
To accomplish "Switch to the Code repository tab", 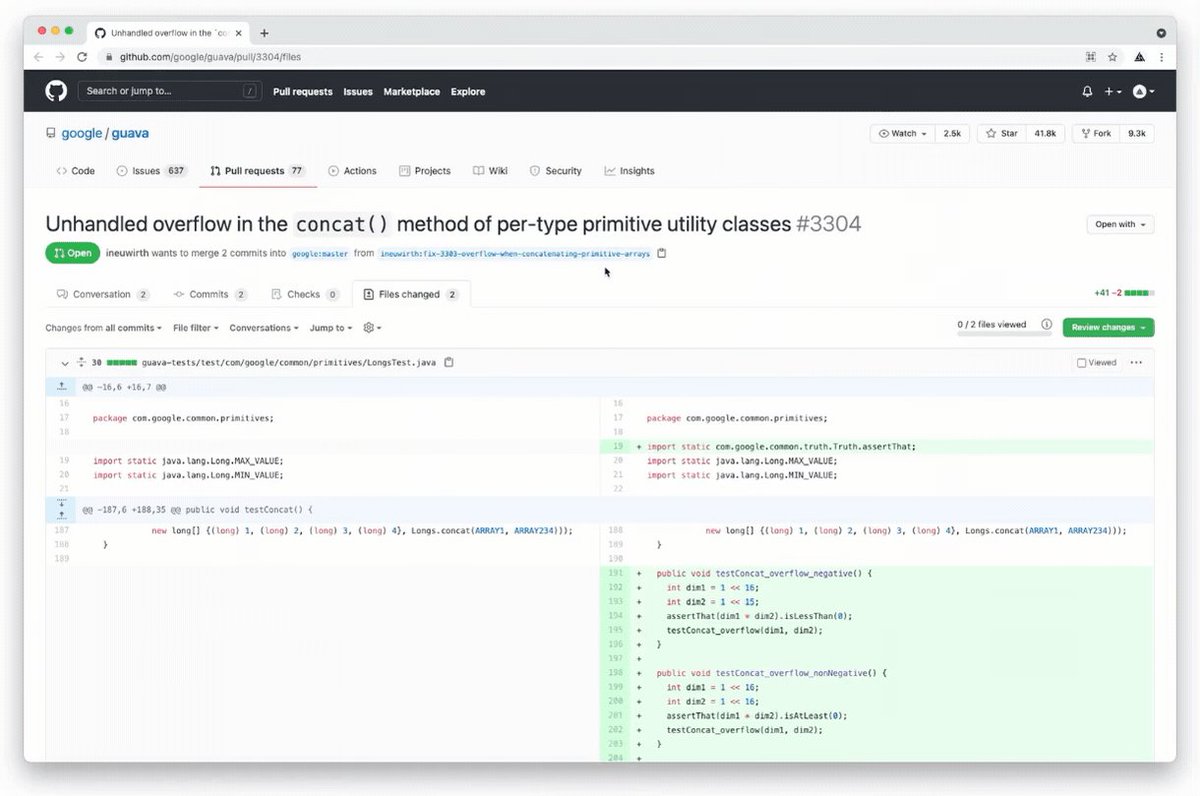I will [x=76, y=171].
